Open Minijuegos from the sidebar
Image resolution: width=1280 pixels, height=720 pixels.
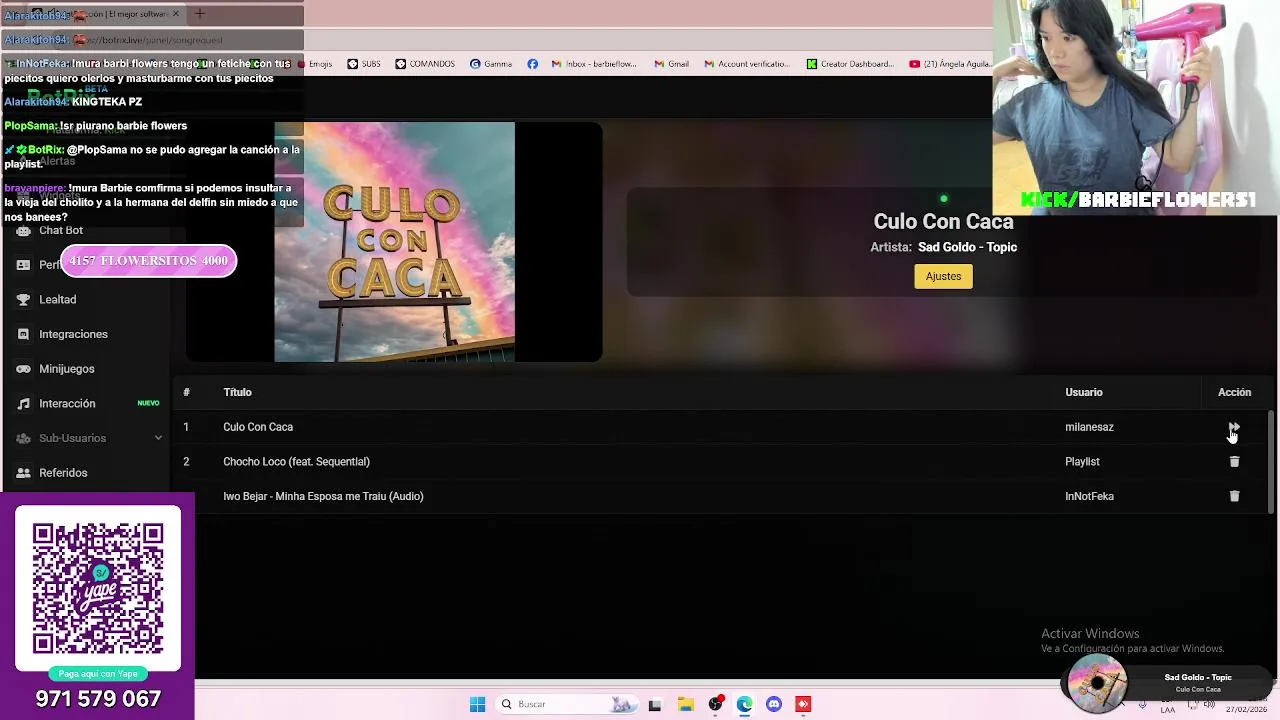(x=67, y=369)
